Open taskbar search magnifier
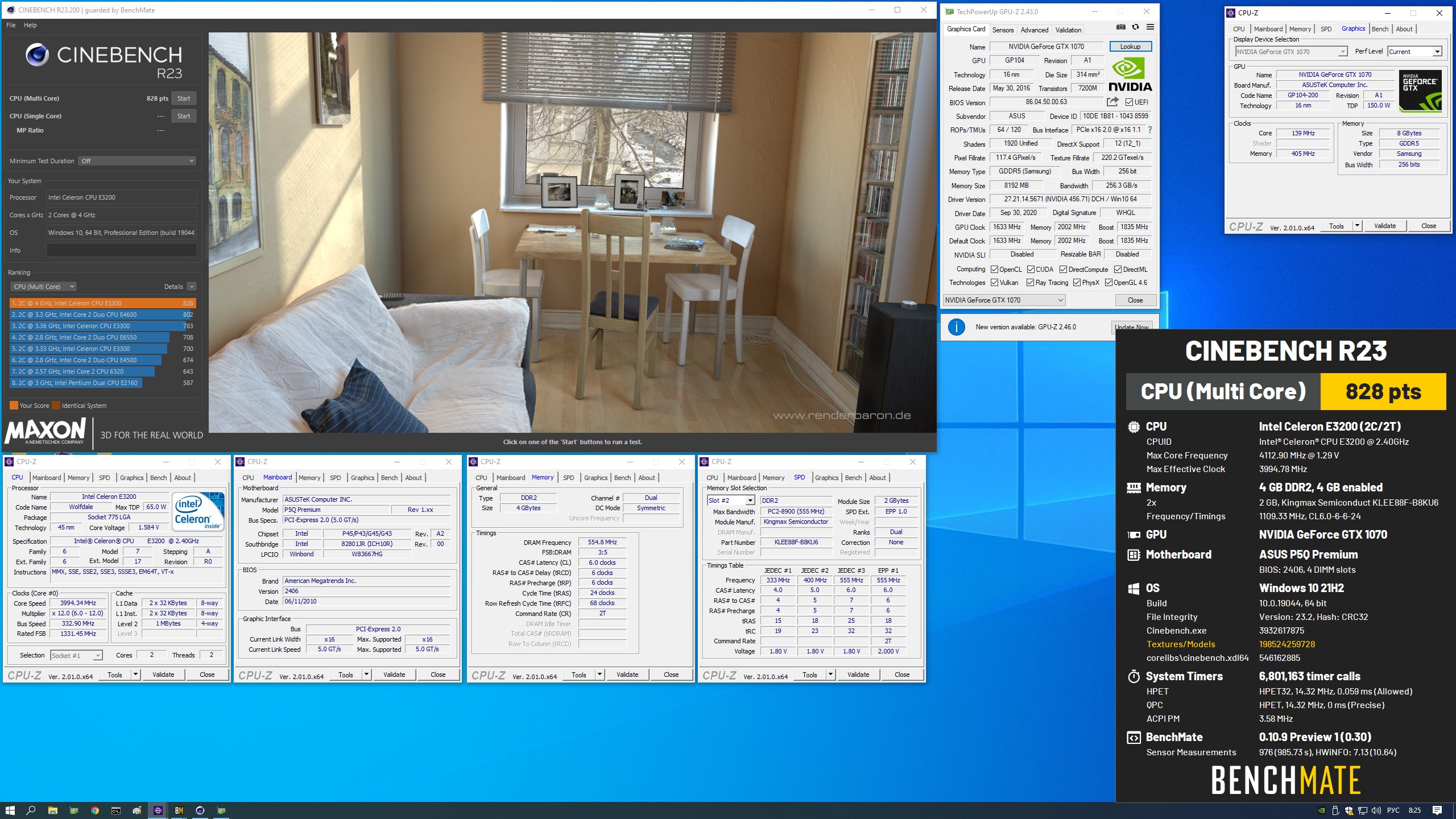 click(x=31, y=810)
